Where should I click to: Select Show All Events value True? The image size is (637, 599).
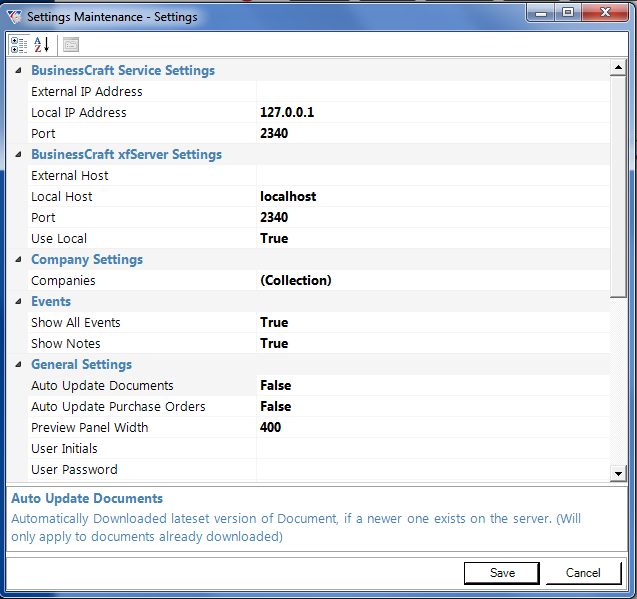pos(433,323)
